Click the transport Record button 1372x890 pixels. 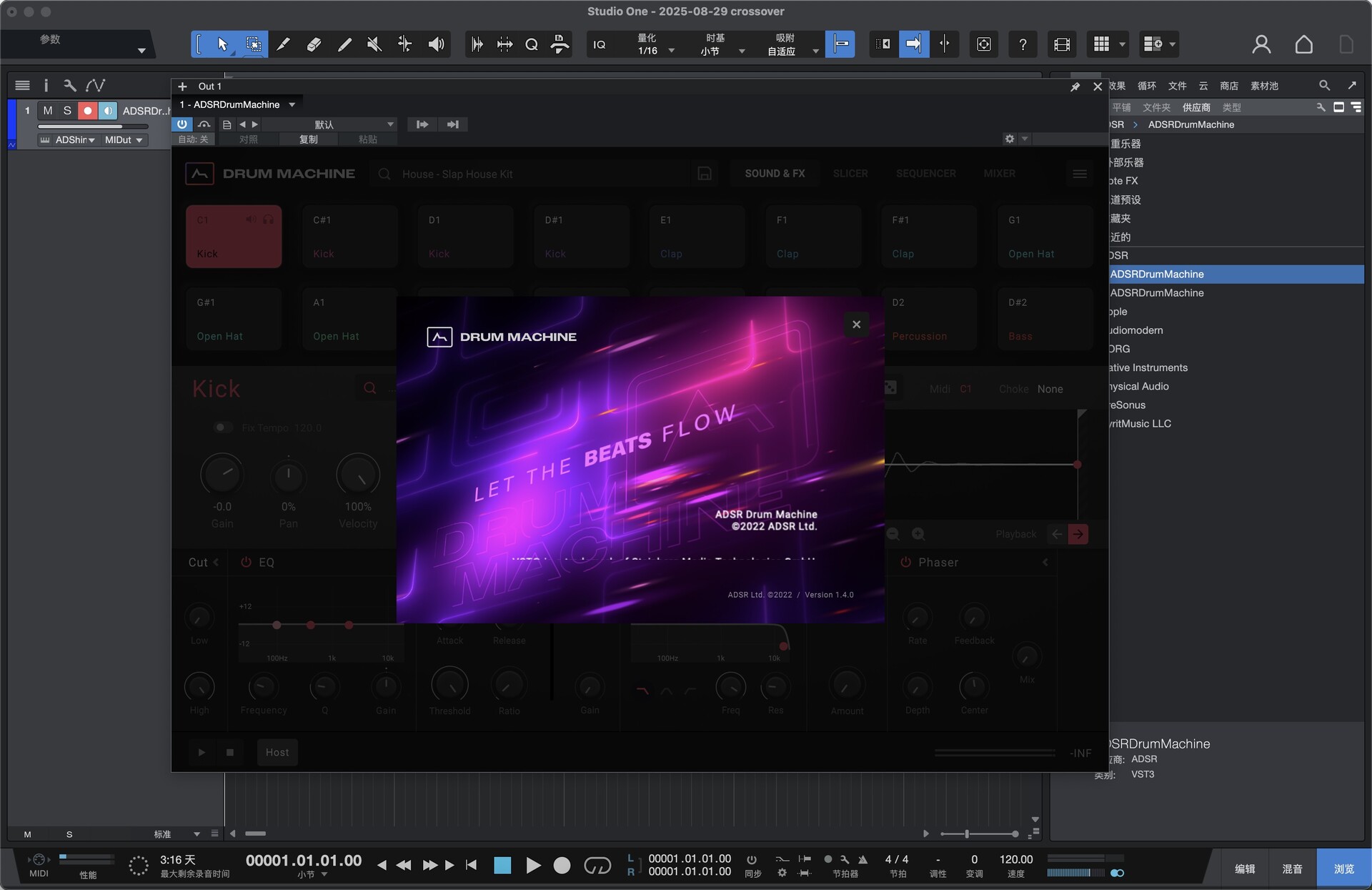pyautogui.click(x=562, y=866)
